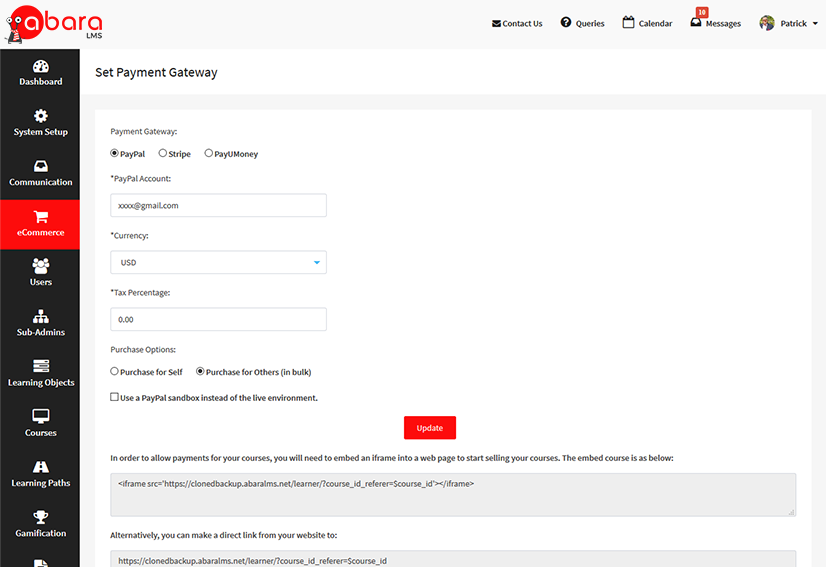
Task: Open Communication inbox icon
Action: [x=41, y=167]
